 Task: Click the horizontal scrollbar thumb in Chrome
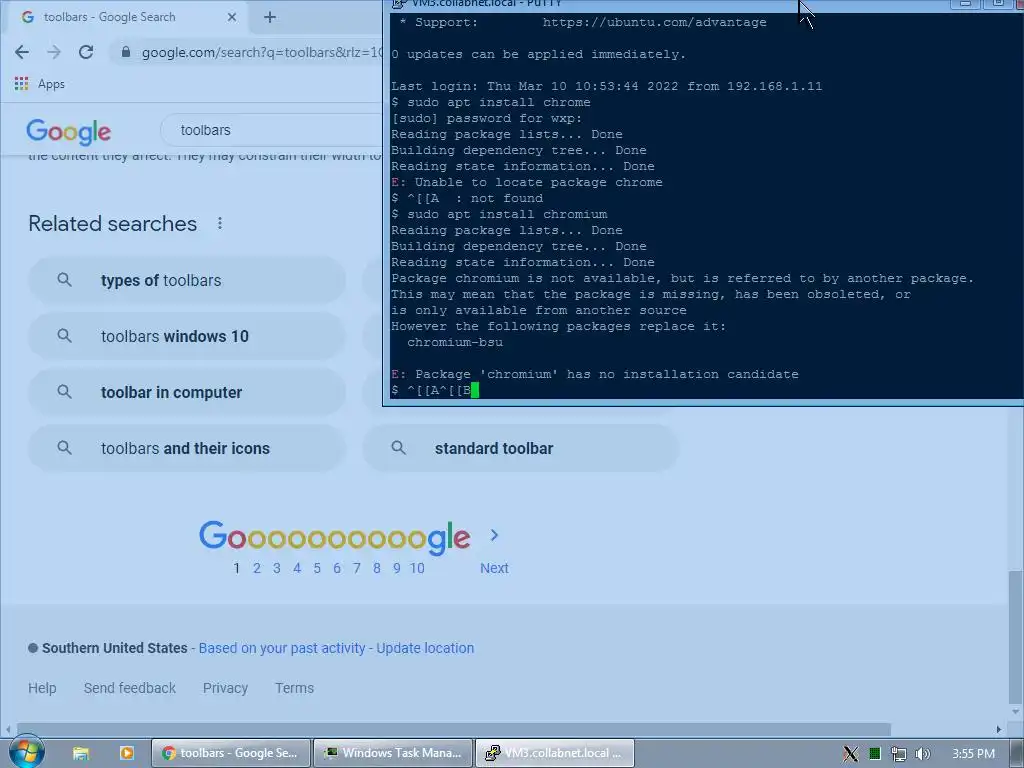(454, 729)
